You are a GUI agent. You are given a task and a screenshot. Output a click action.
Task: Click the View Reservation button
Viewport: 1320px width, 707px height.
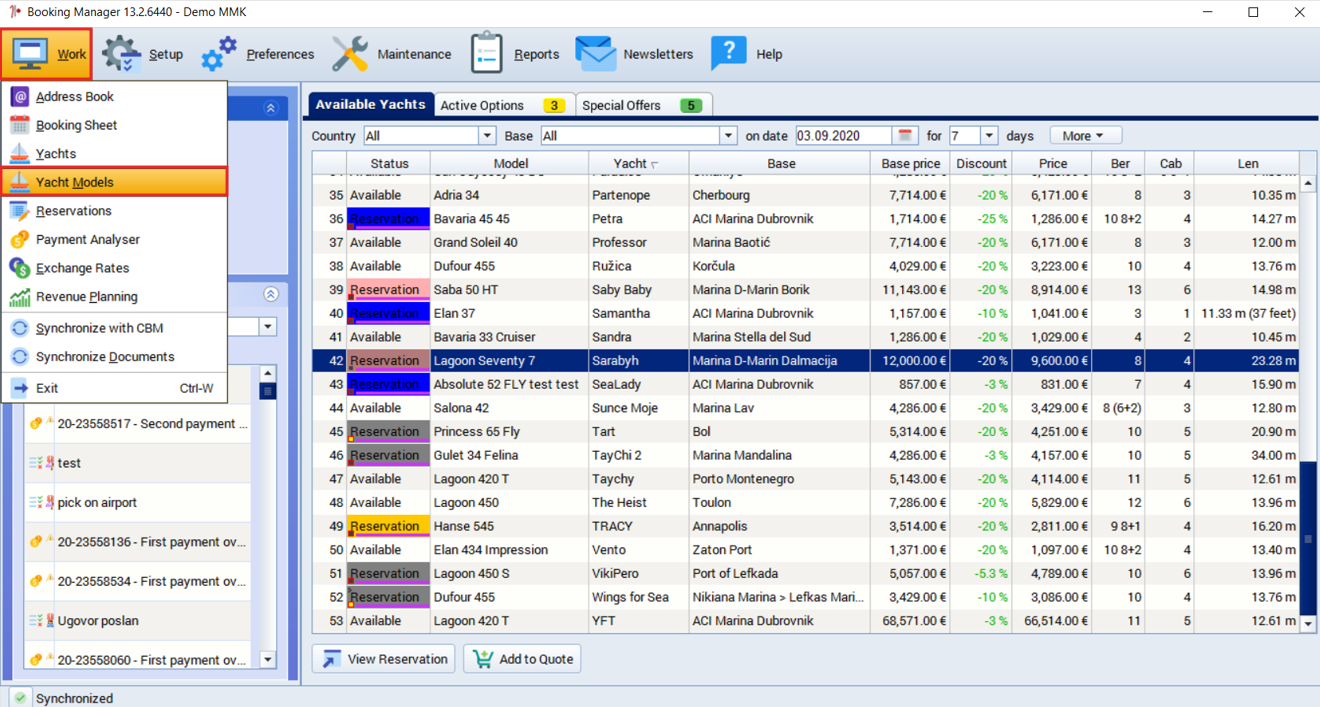[x=384, y=659]
